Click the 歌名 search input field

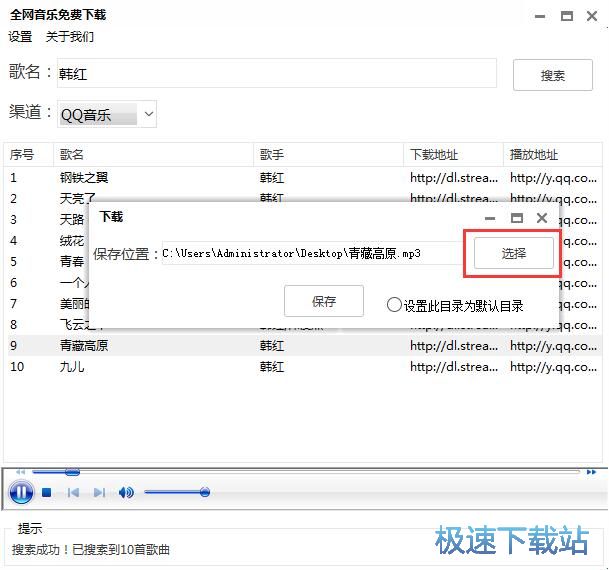coord(277,73)
